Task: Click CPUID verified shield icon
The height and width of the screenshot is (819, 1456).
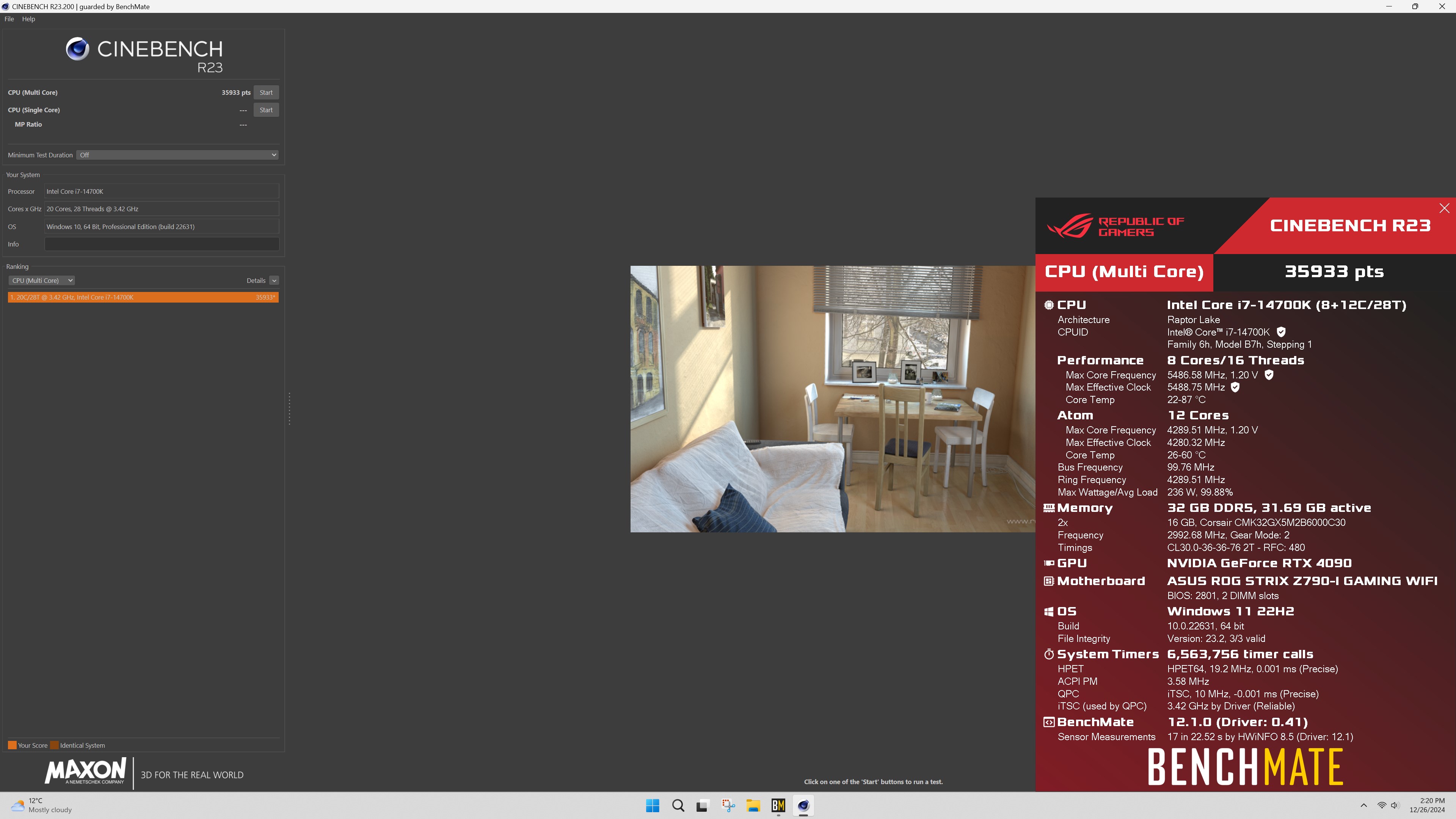Action: (x=1281, y=333)
